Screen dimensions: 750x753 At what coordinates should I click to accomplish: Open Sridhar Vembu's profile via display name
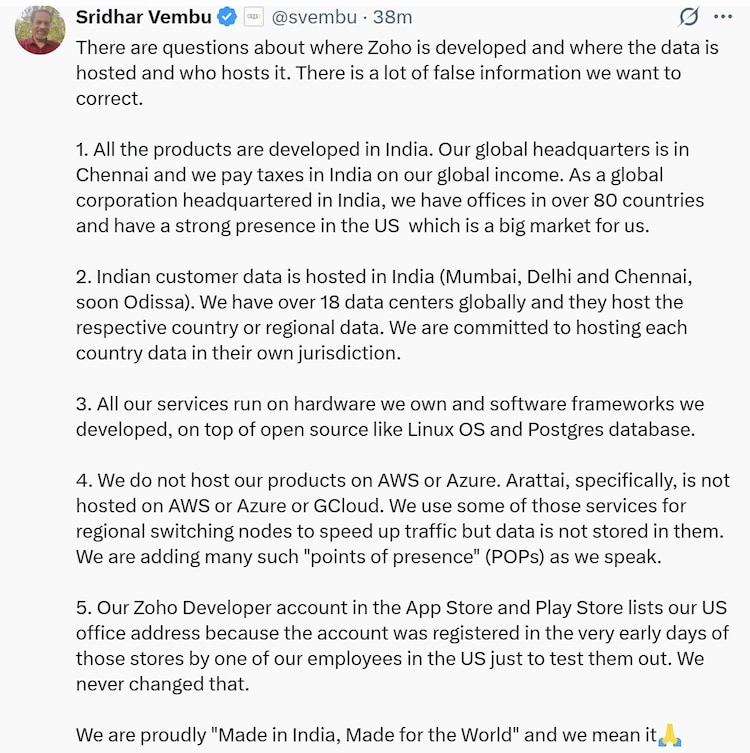click(x=142, y=17)
